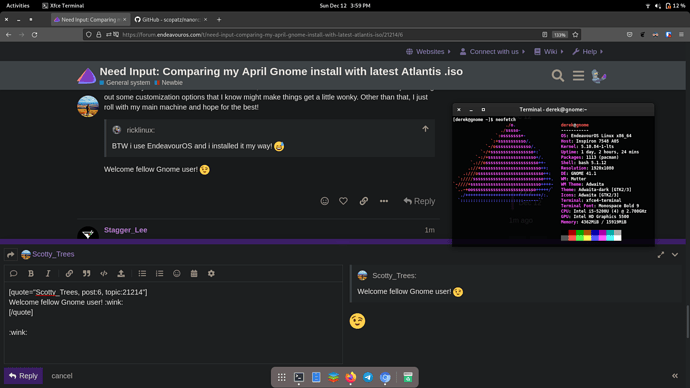Reload the current page
The width and height of the screenshot is (690, 388).
tap(34, 34)
